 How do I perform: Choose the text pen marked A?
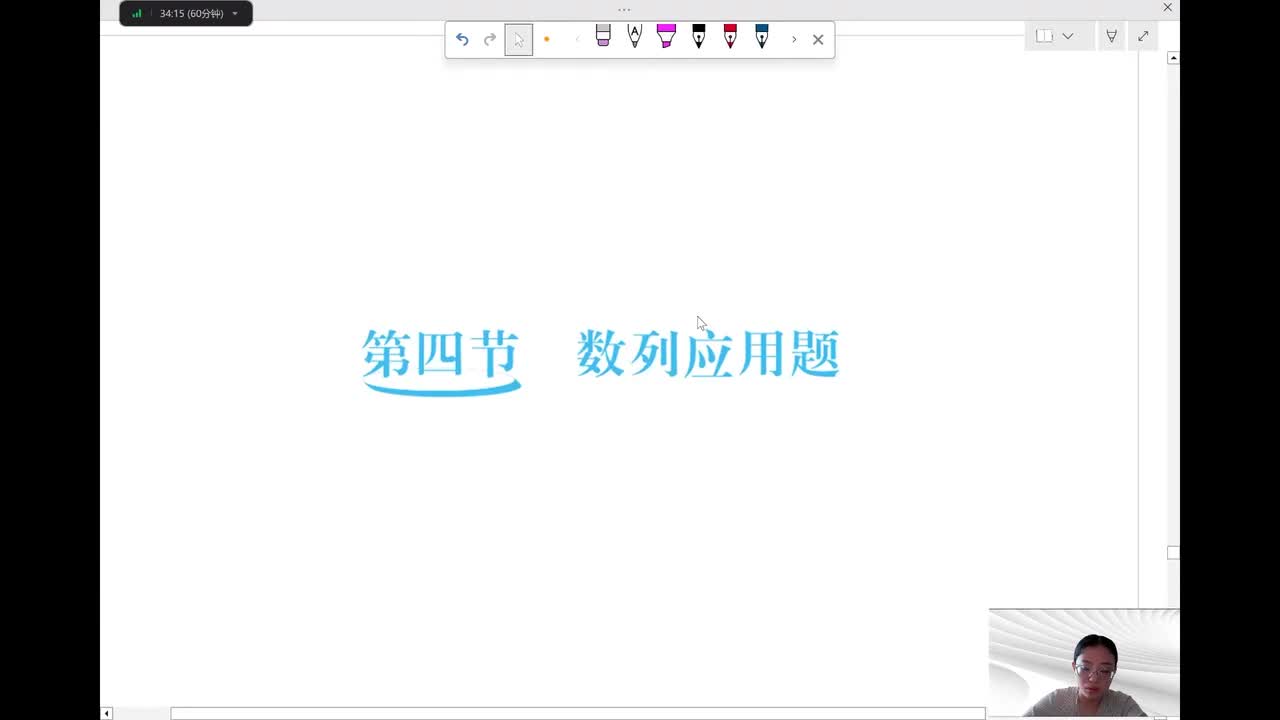click(634, 36)
